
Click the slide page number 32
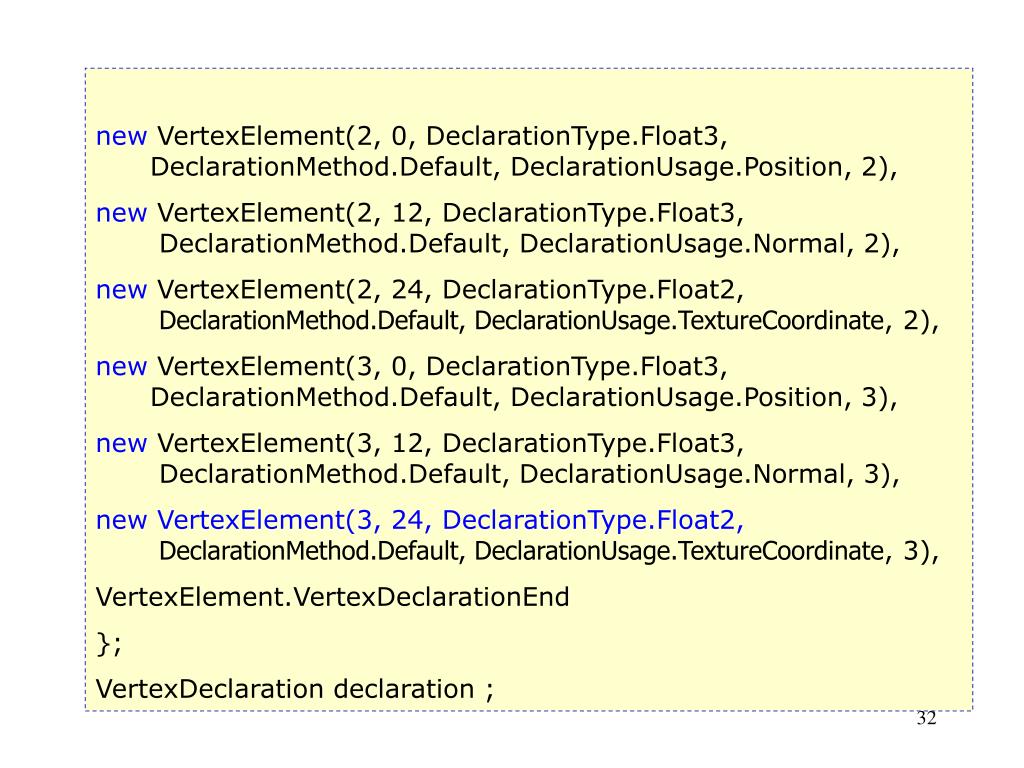[x=927, y=718]
